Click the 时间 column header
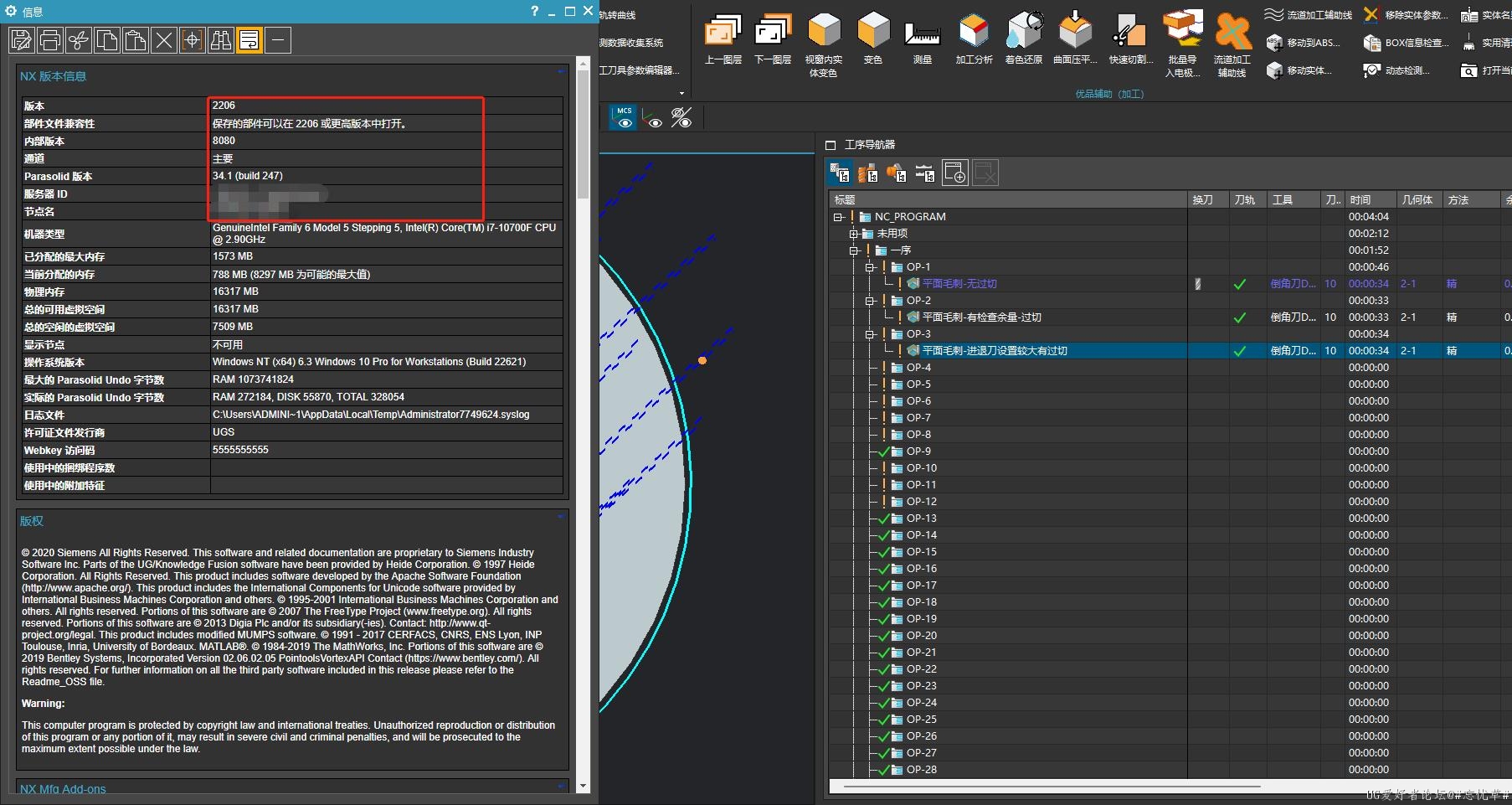 click(1370, 199)
